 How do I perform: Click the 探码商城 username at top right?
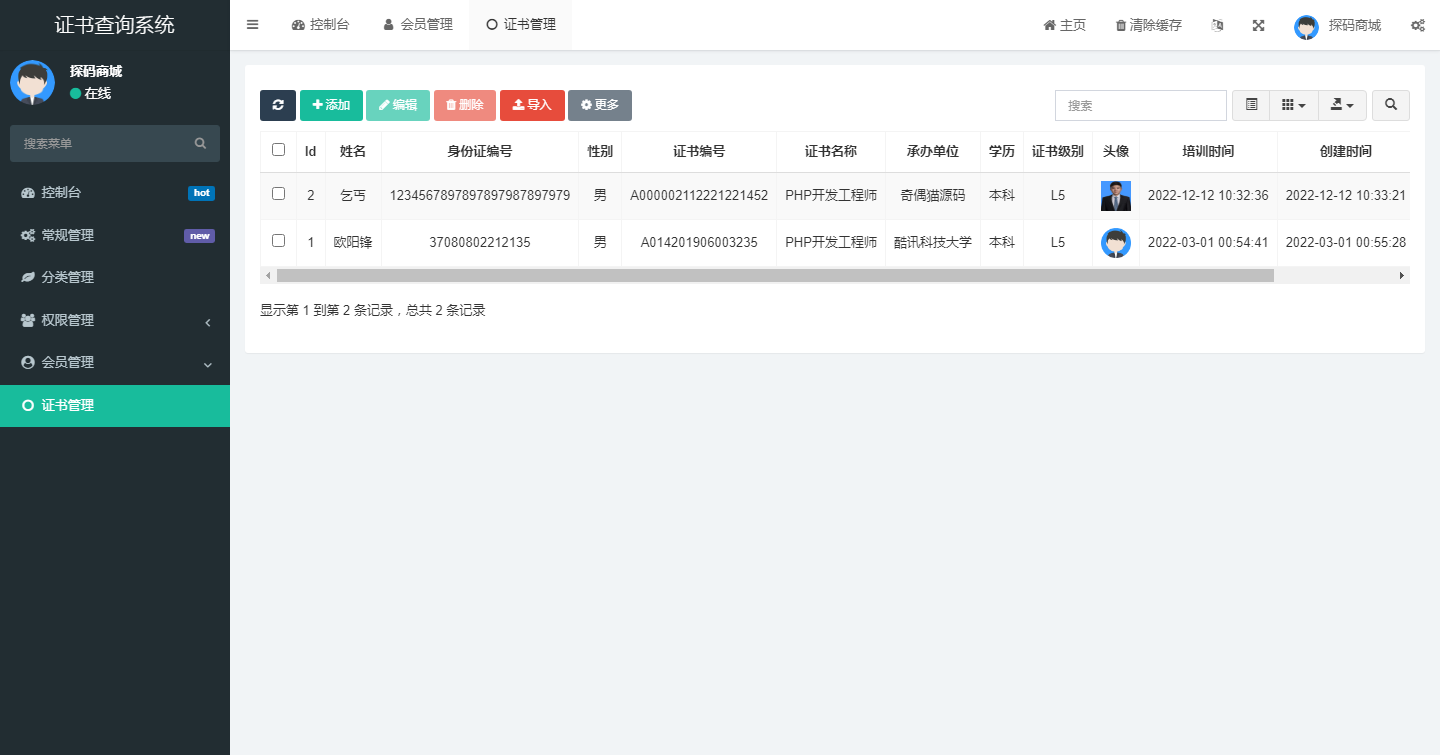point(1355,25)
